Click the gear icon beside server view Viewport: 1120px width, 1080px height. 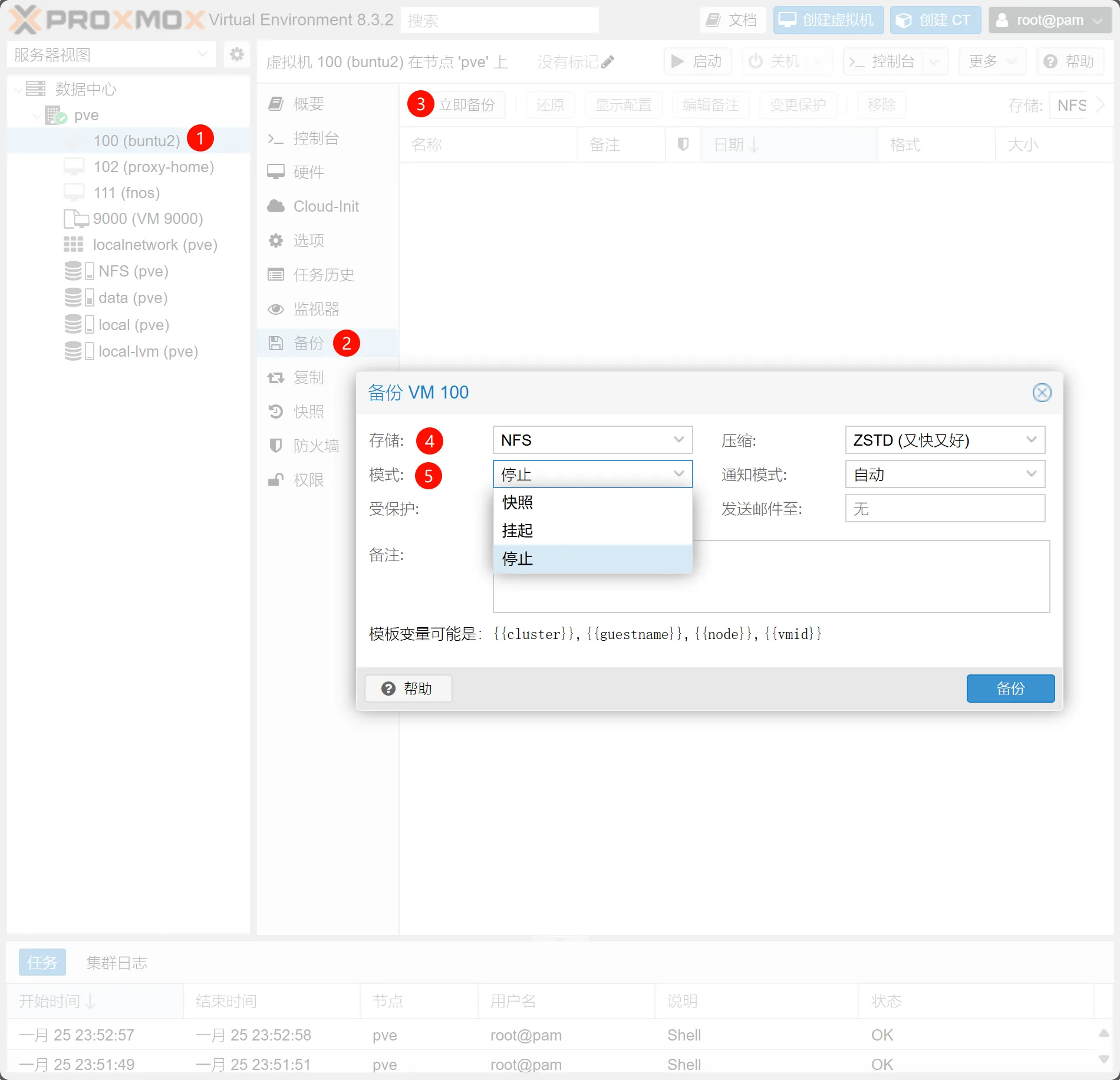(236, 55)
